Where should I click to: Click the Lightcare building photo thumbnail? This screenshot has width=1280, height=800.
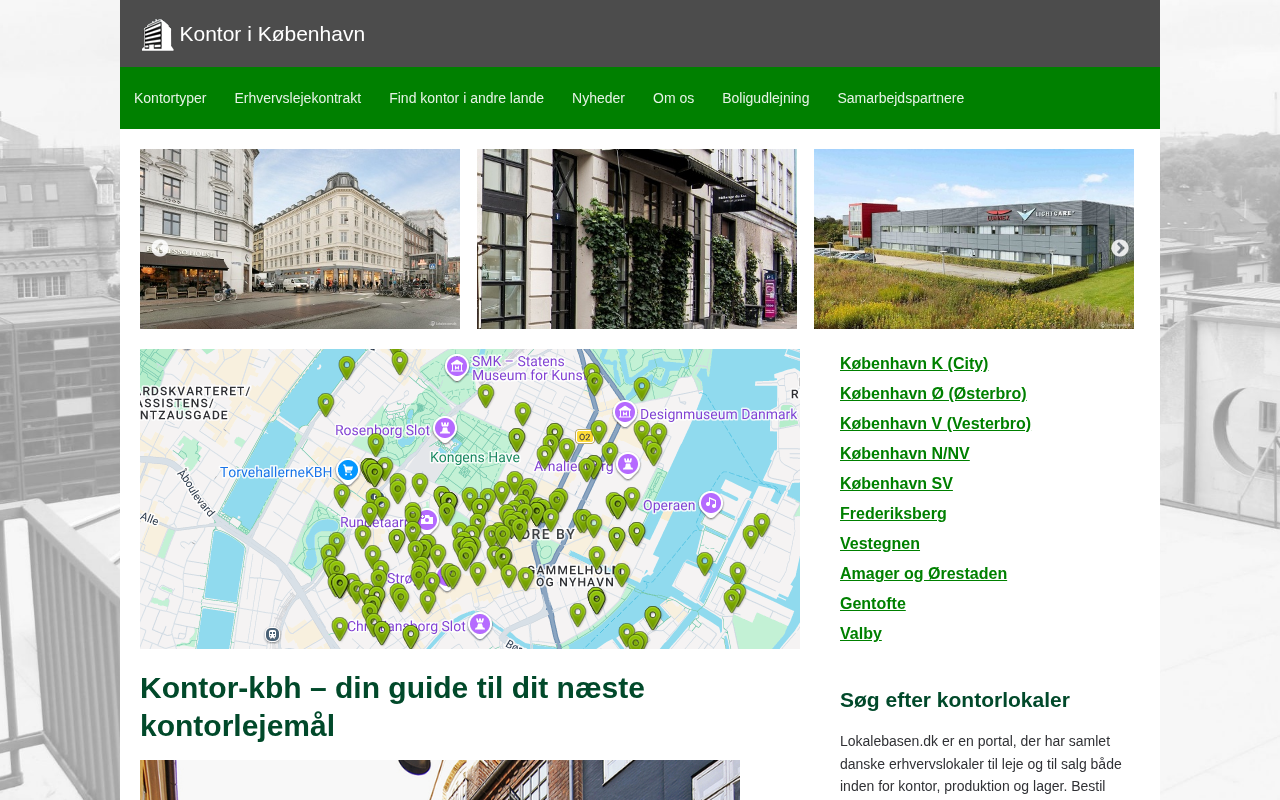pyautogui.click(x=974, y=239)
